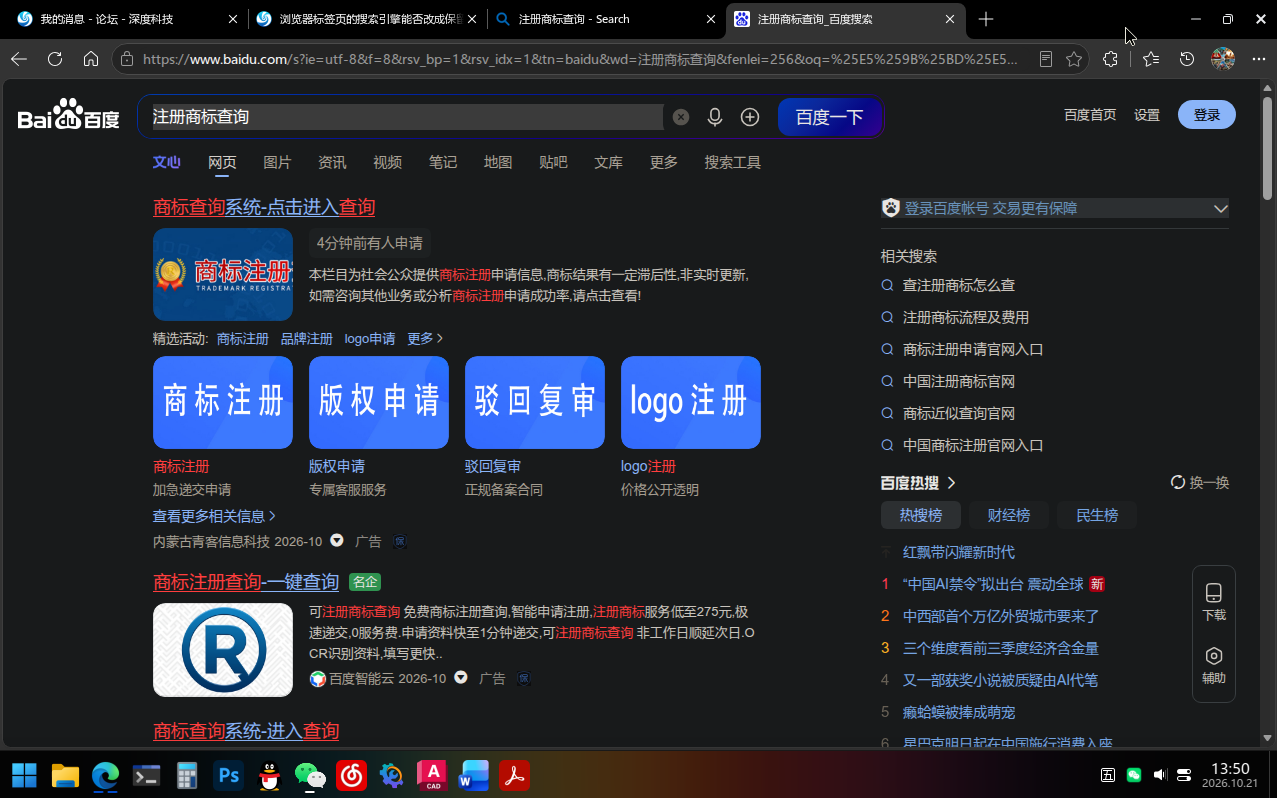Refresh hot list with 换一换
This screenshot has height=798, width=1277.
(x=1200, y=483)
